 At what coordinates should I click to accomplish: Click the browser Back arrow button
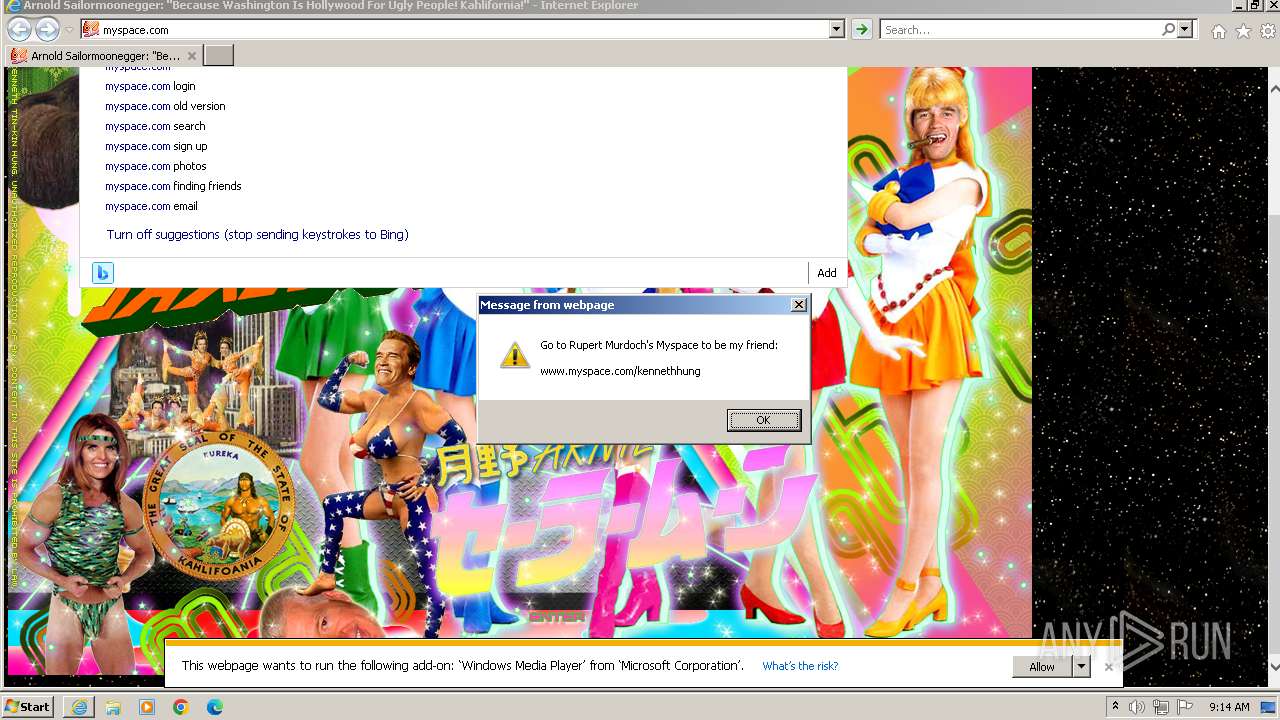19,30
